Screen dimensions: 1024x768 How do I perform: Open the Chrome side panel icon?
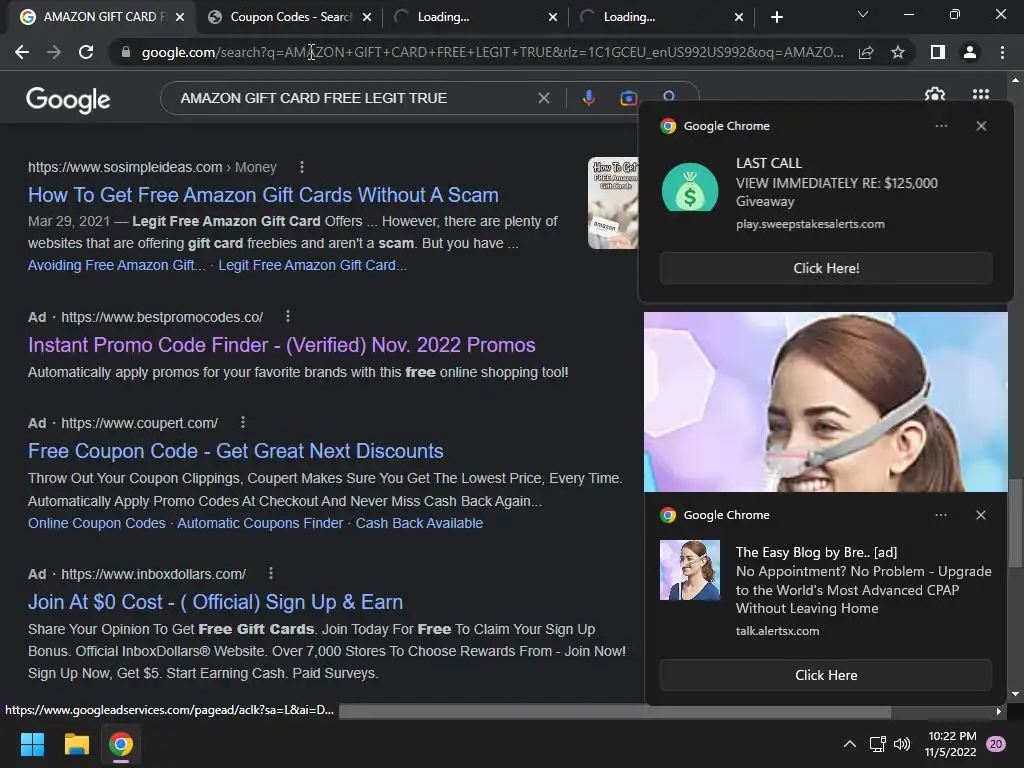(x=938, y=52)
